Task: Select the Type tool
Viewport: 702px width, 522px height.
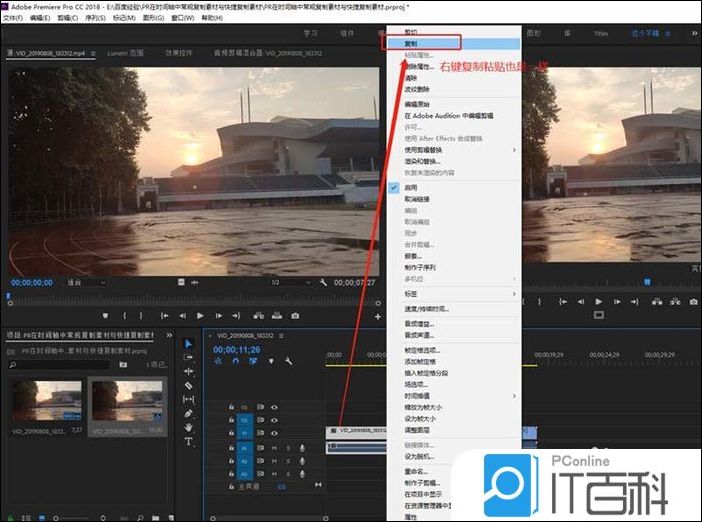Action: pos(189,441)
